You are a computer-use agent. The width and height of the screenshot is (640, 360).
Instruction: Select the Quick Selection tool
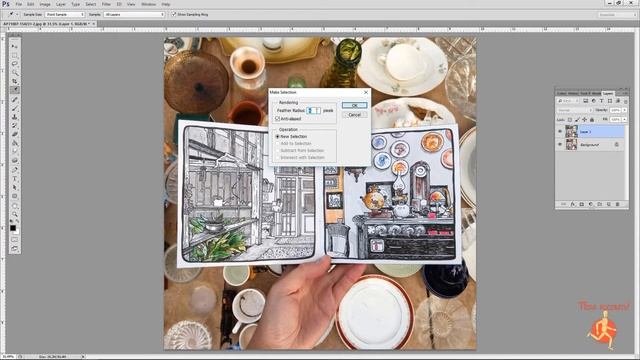click(14, 73)
